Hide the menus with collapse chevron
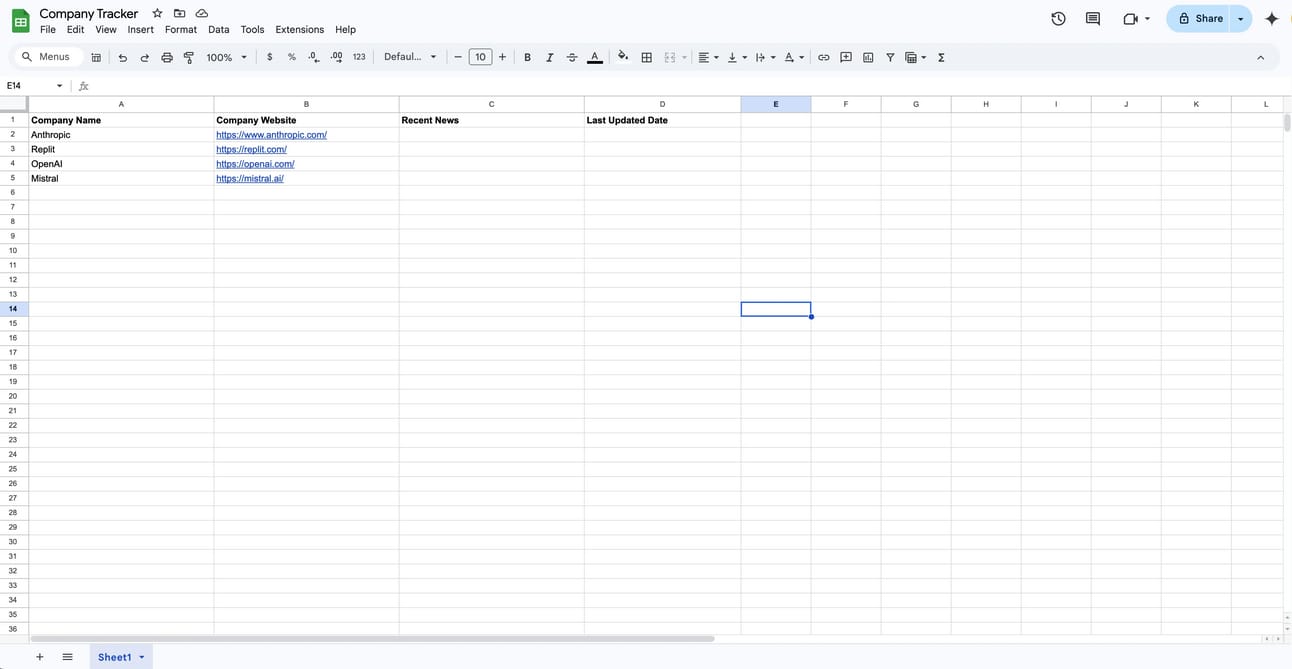Image resolution: width=1292 pixels, height=669 pixels. (1260, 57)
